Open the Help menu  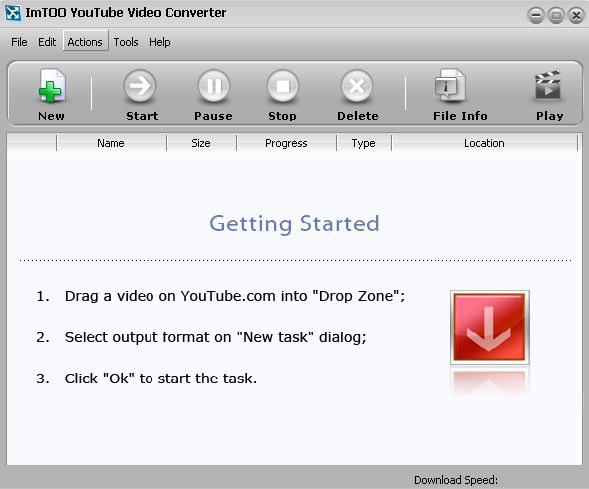[x=160, y=42]
